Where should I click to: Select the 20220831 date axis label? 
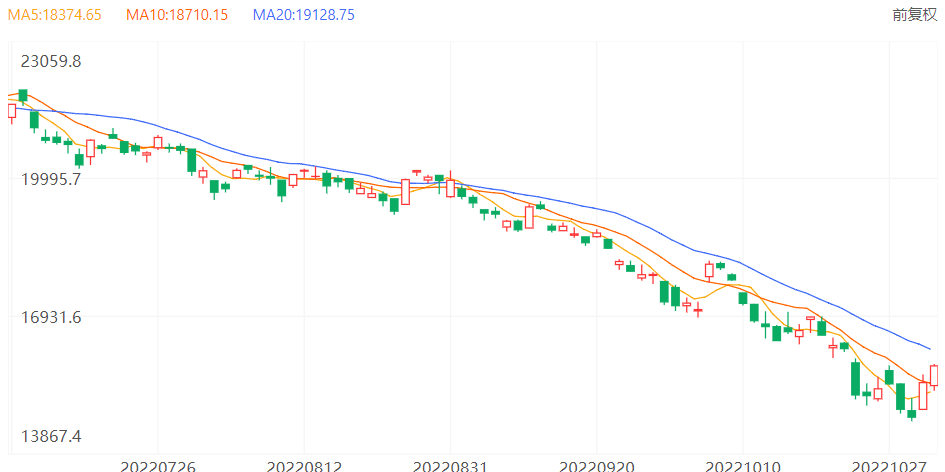point(450,467)
